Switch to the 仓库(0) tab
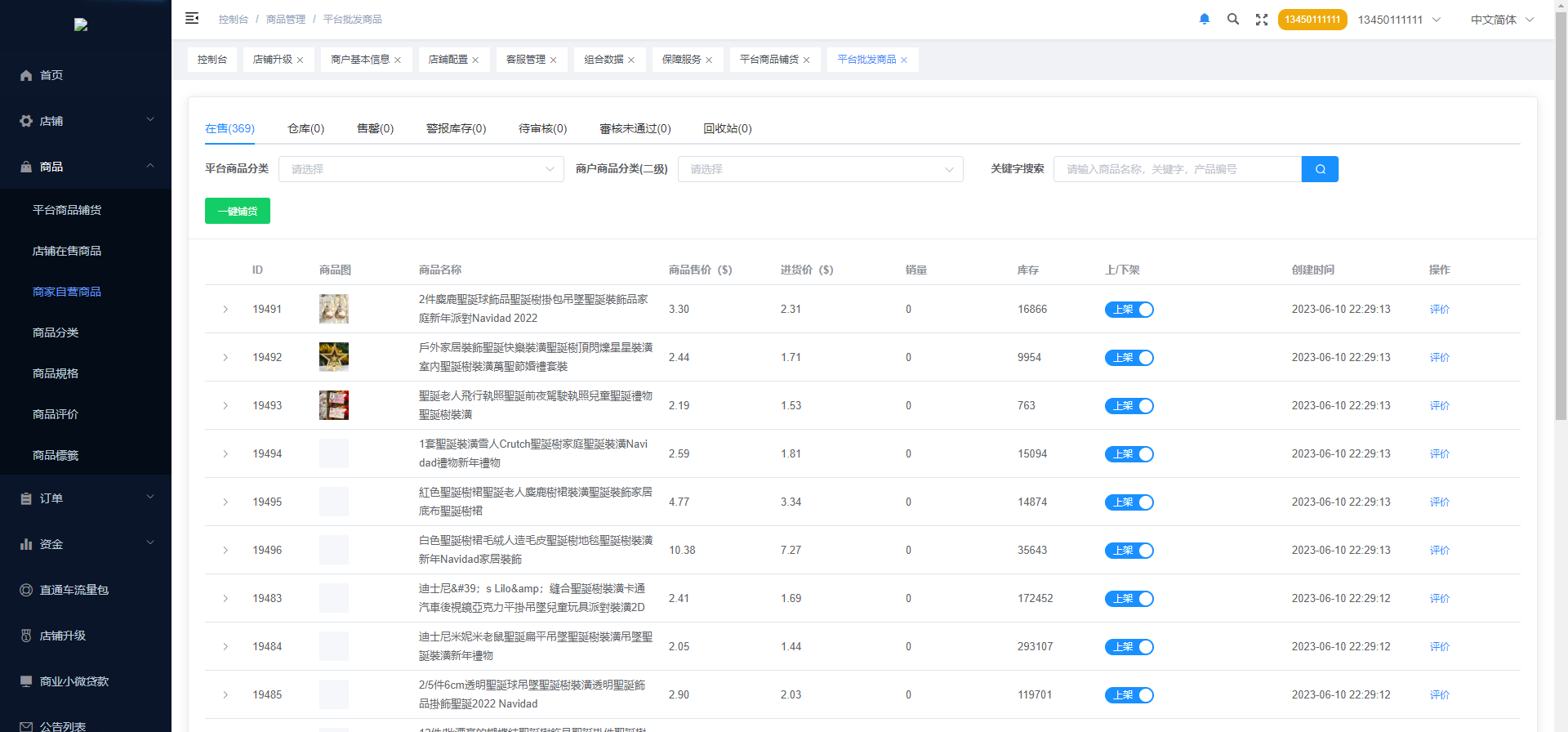 (305, 128)
